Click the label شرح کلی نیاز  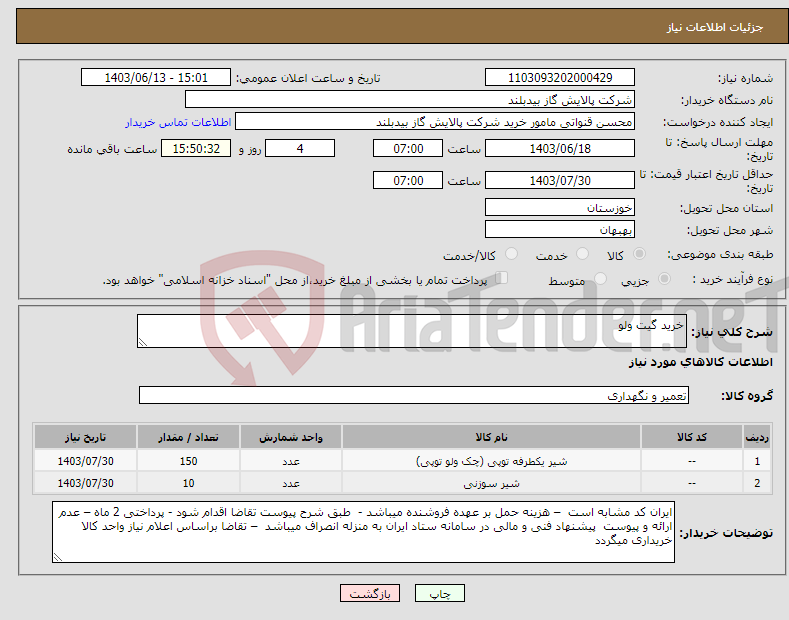[x=732, y=332]
